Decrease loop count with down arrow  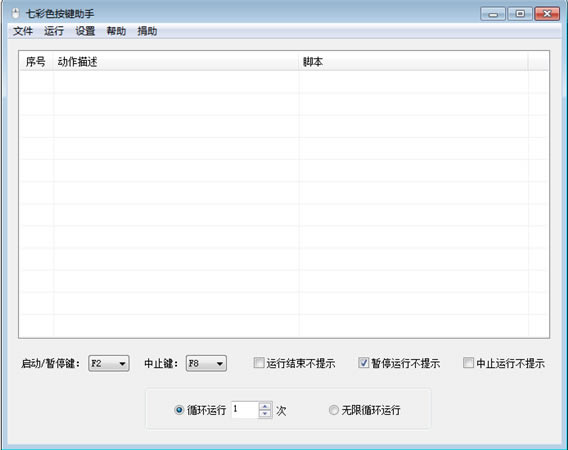[265, 414]
